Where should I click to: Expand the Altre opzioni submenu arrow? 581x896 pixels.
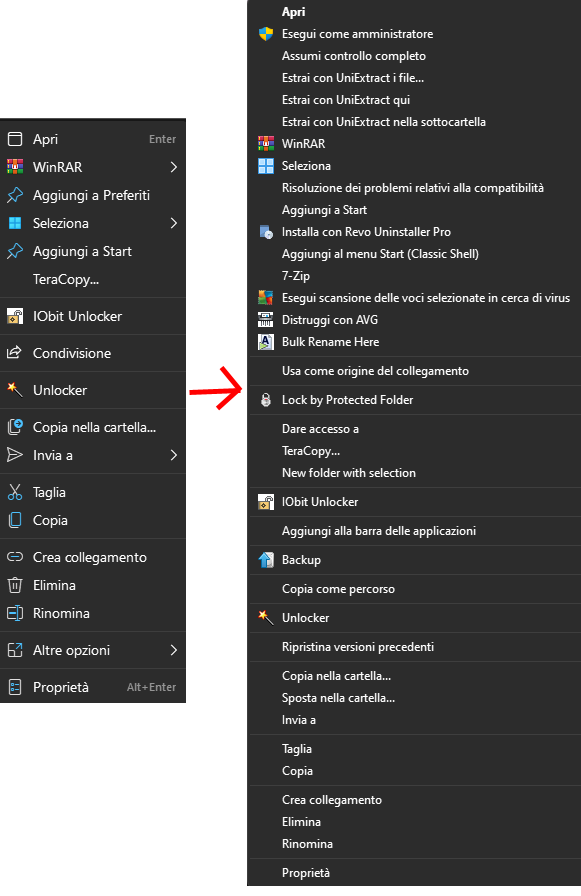(174, 650)
